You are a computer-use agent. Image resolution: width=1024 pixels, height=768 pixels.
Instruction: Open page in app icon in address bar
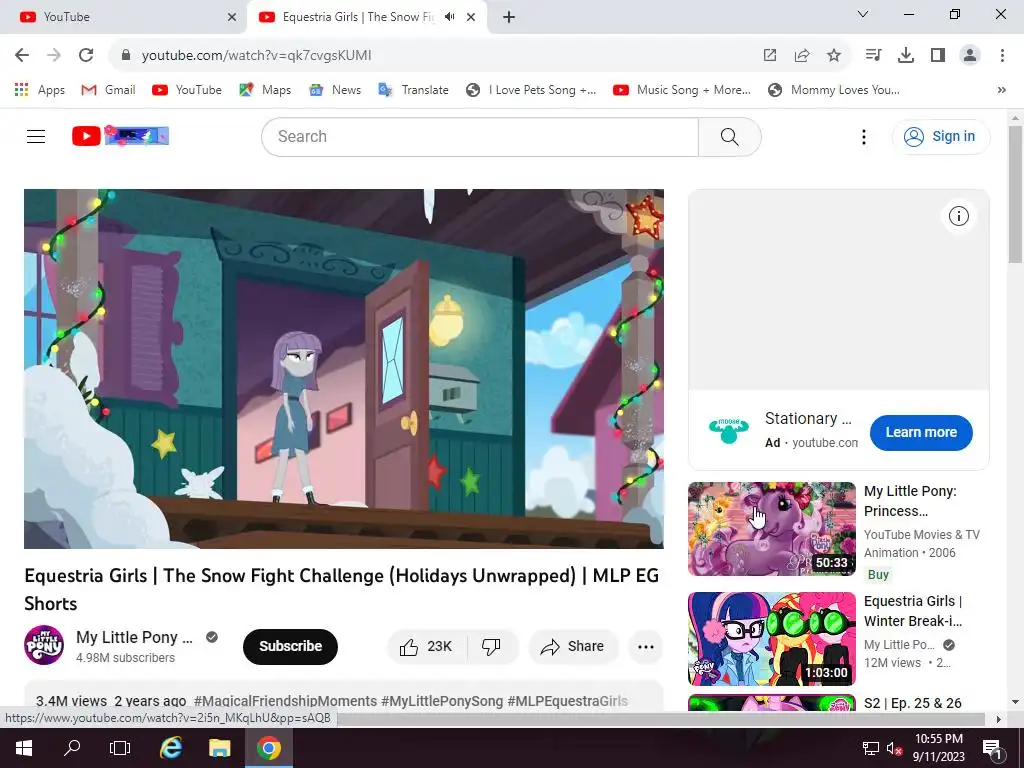(770, 56)
